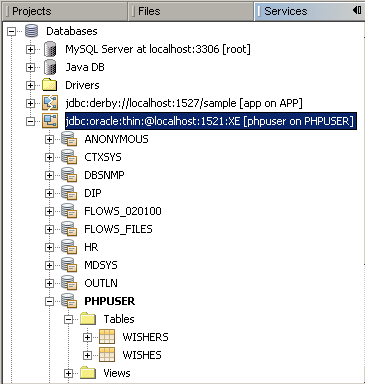Select the FLOWS_FILES schema name

tap(118, 229)
